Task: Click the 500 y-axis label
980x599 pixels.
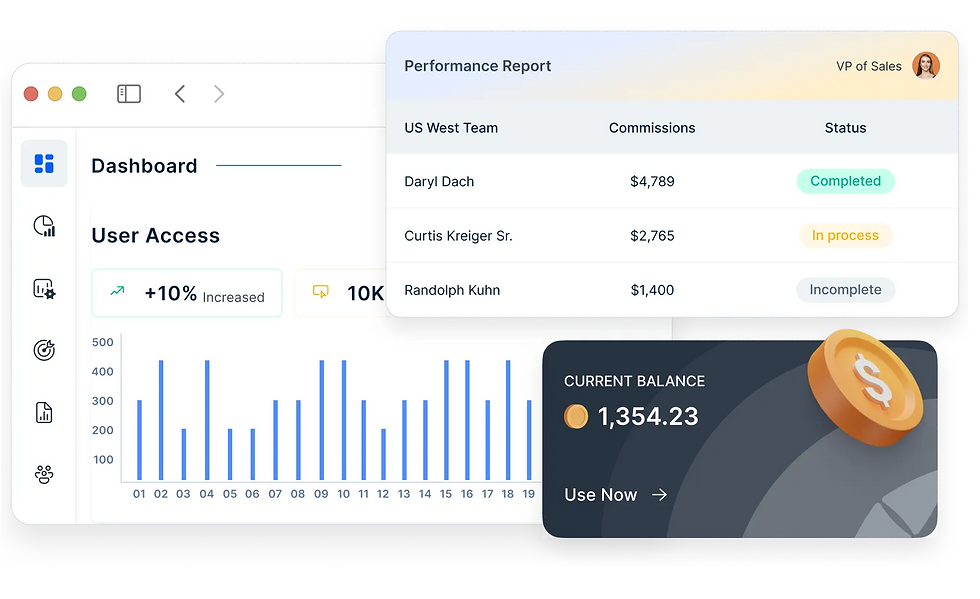Action: click(x=102, y=342)
